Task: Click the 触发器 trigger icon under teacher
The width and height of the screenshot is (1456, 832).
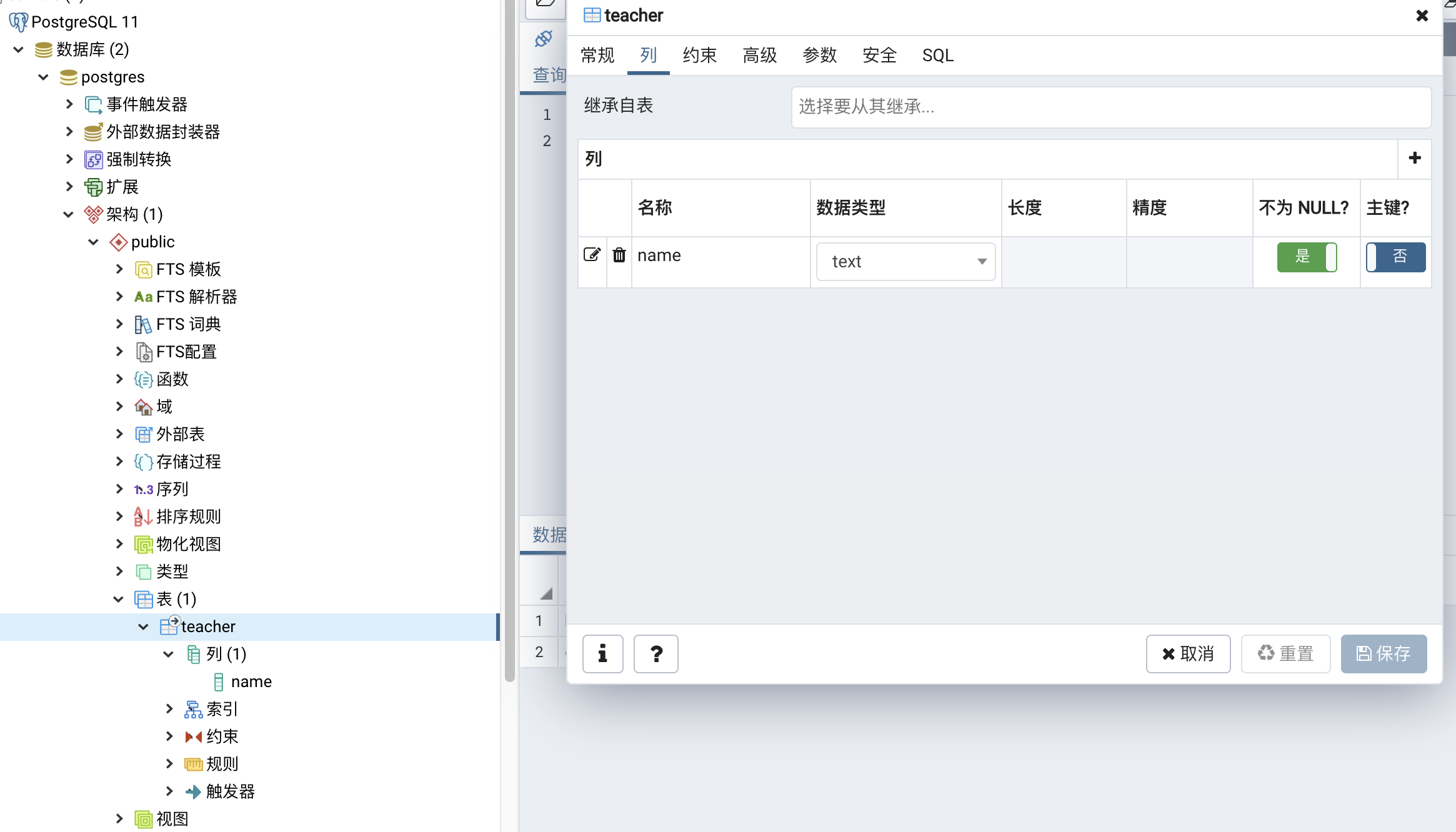Action: point(193,791)
